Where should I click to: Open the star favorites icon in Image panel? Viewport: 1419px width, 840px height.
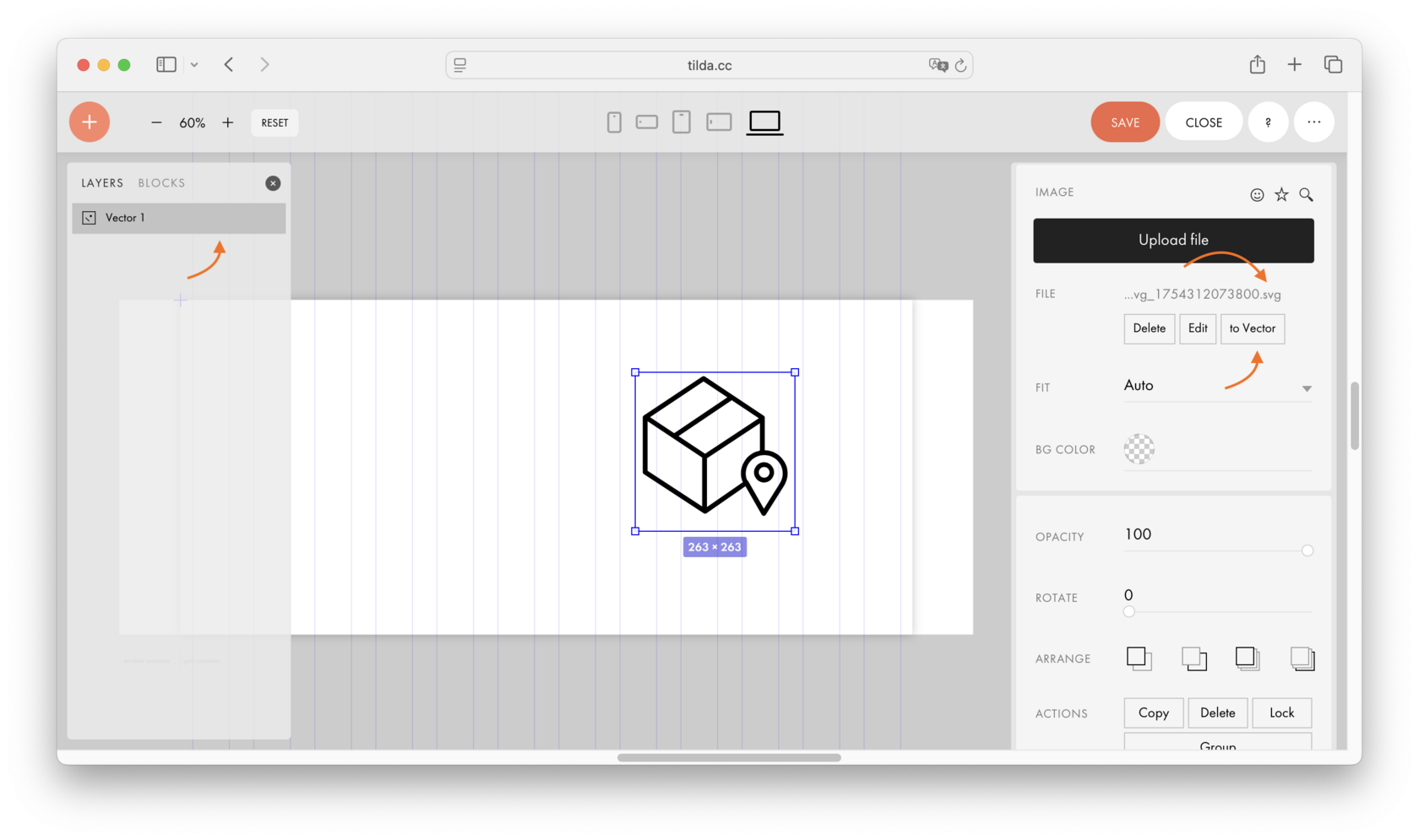[x=1281, y=195]
